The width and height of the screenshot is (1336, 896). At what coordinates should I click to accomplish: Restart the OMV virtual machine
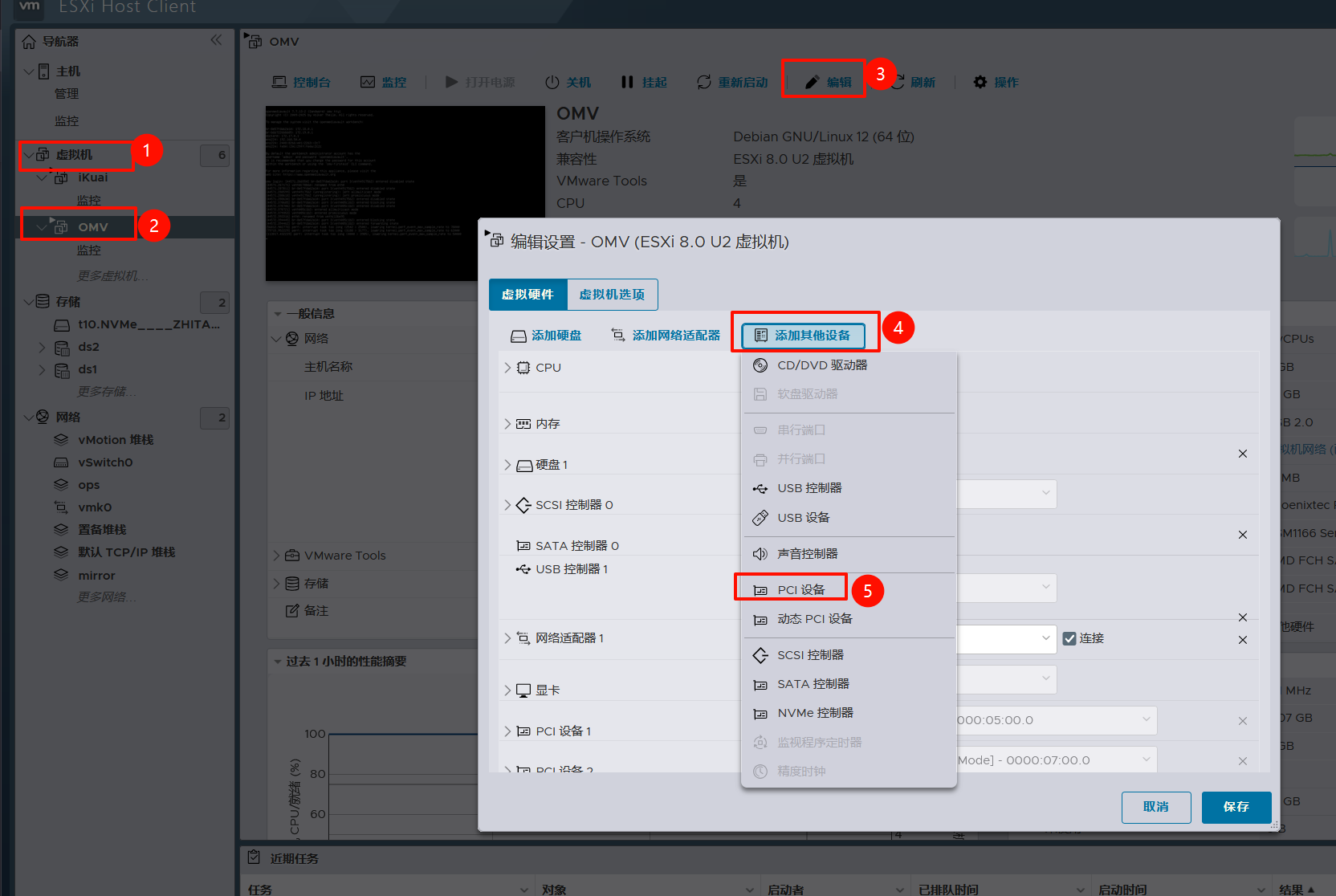[x=732, y=82]
